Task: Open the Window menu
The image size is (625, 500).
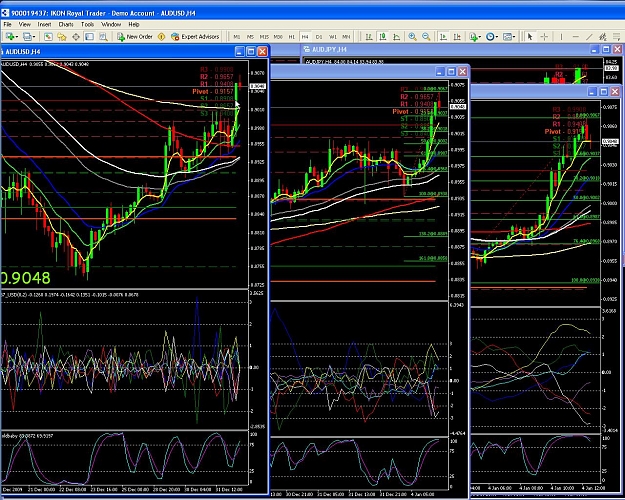Action: point(111,24)
